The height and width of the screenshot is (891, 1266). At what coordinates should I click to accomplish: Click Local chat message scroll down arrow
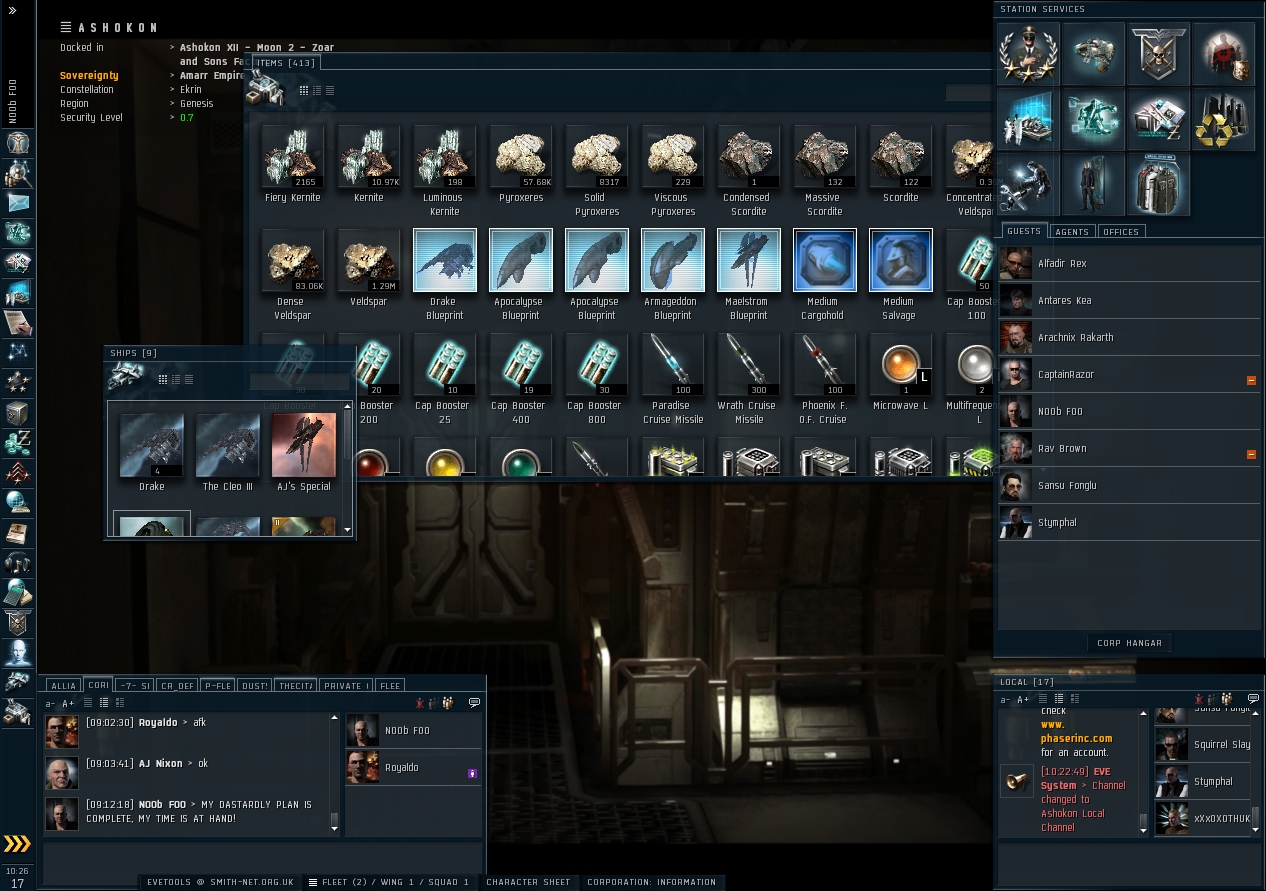click(x=1143, y=830)
